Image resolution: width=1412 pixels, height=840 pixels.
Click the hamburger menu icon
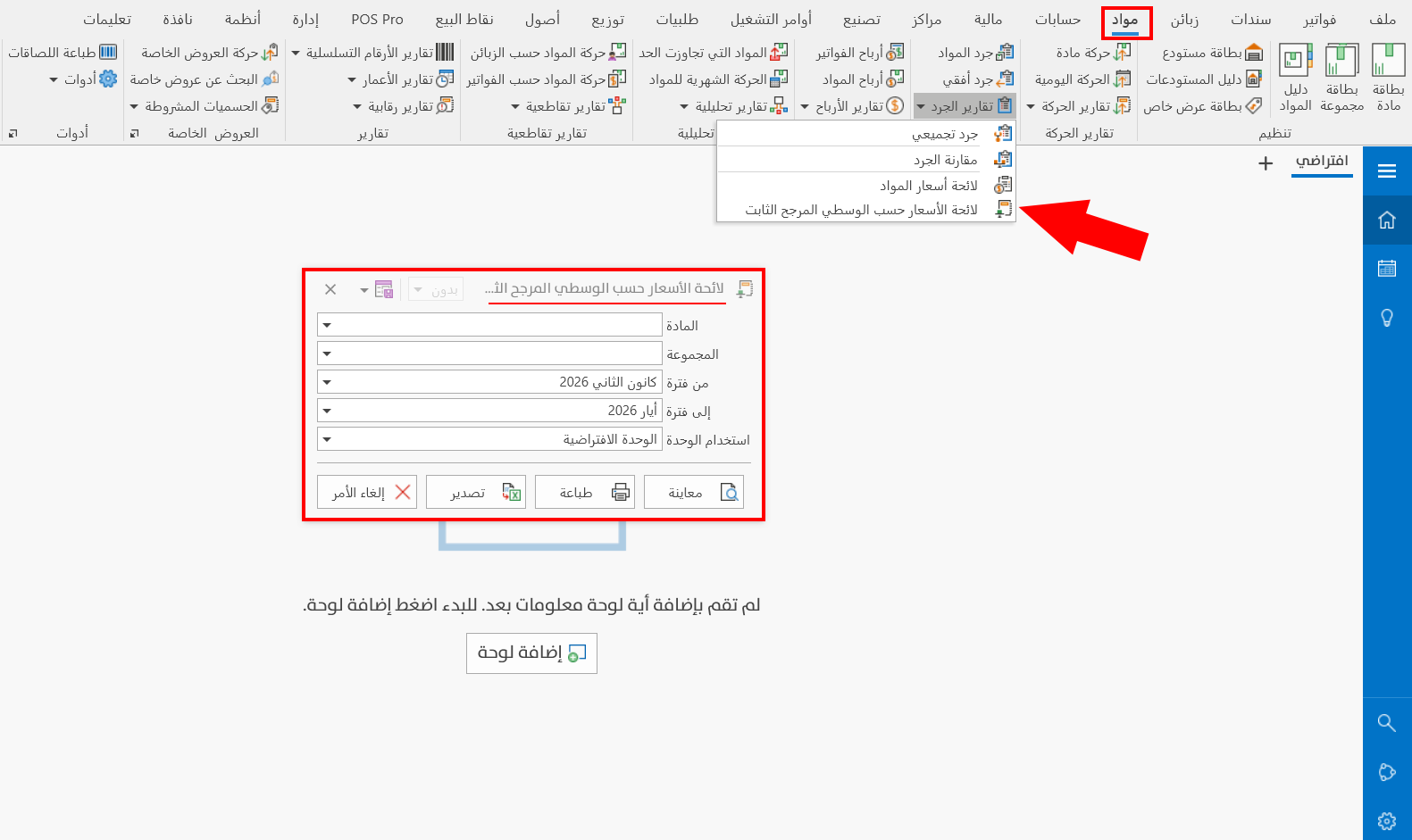[x=1387, y=171]
